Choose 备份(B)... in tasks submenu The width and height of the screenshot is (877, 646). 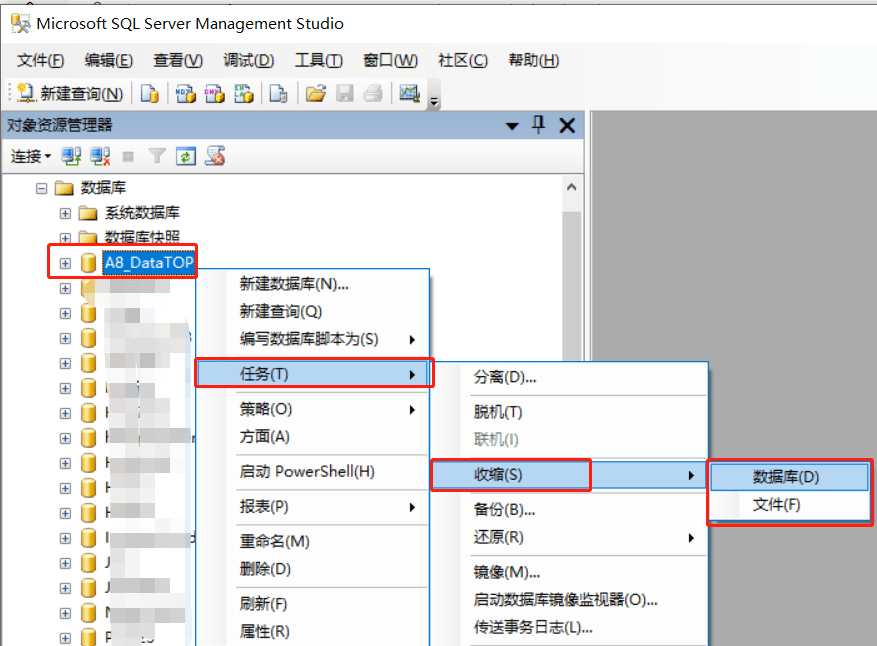pyautogui.click(x=569, y=510)
